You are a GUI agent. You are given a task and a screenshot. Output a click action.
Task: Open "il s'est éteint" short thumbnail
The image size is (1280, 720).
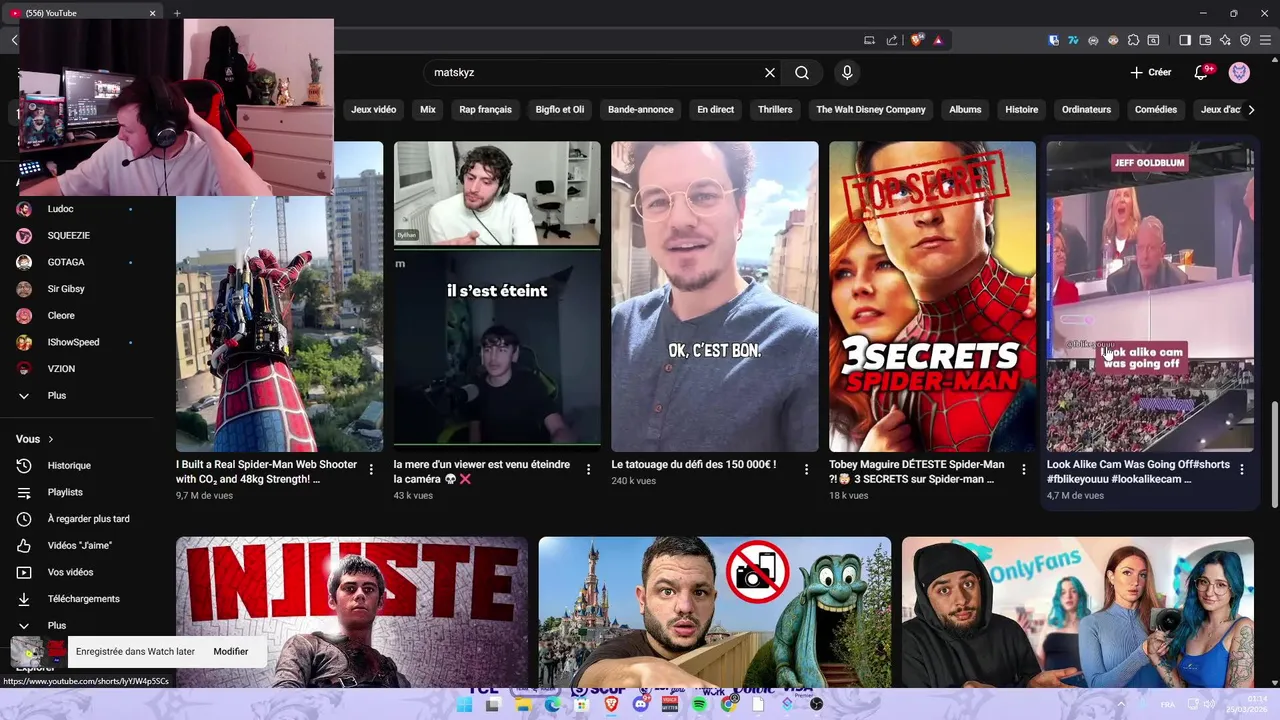[497, 297]
